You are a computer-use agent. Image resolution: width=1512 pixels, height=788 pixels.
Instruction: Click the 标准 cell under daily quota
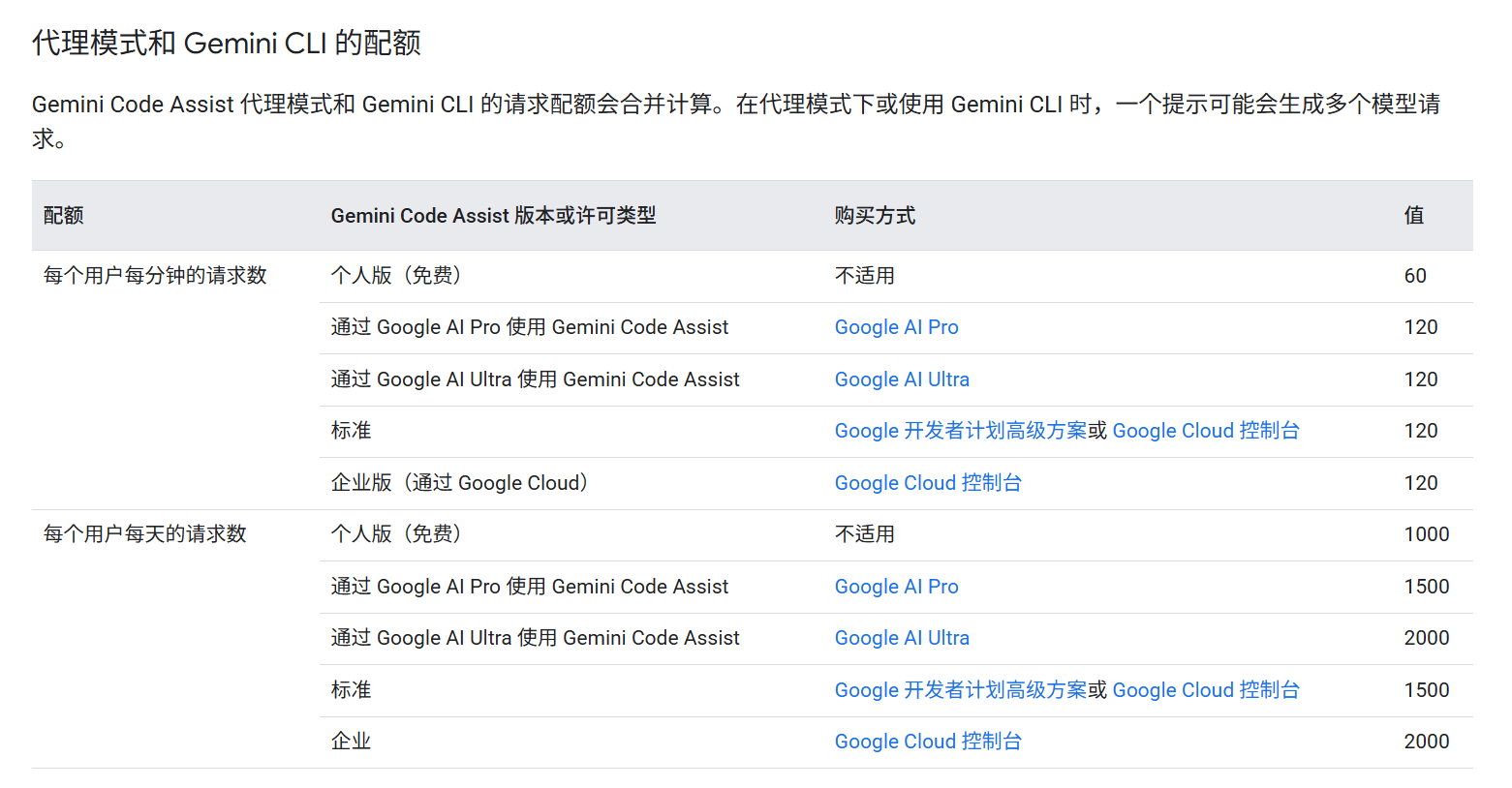pyautogui.click(x=351, y=690)
